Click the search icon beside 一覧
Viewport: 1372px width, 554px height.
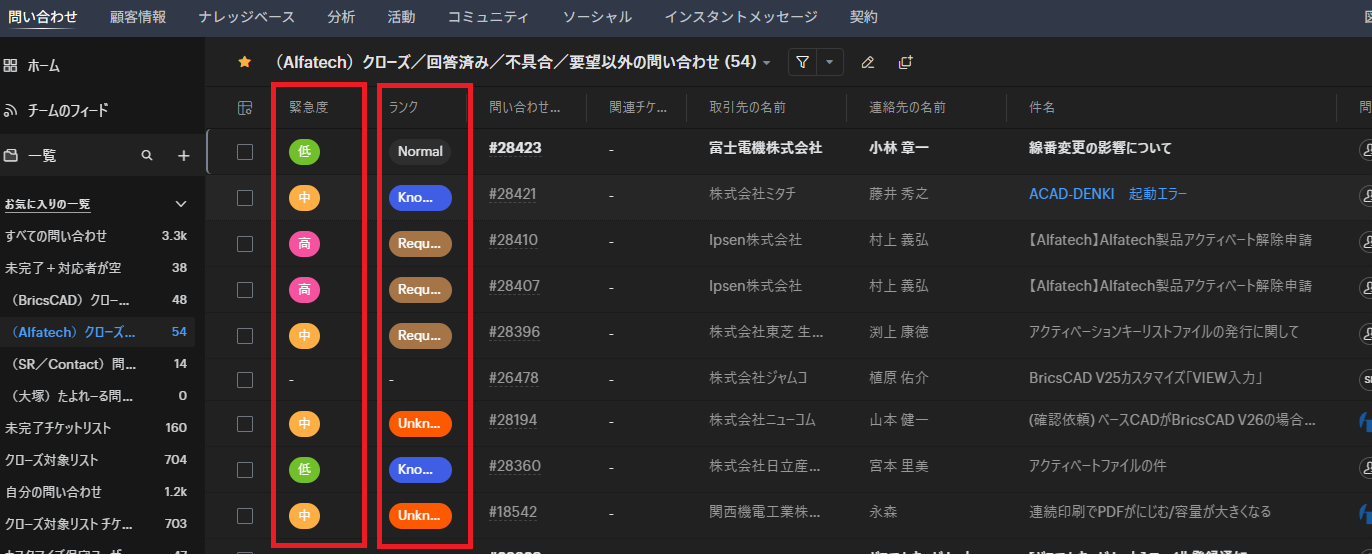click(147, 156)
